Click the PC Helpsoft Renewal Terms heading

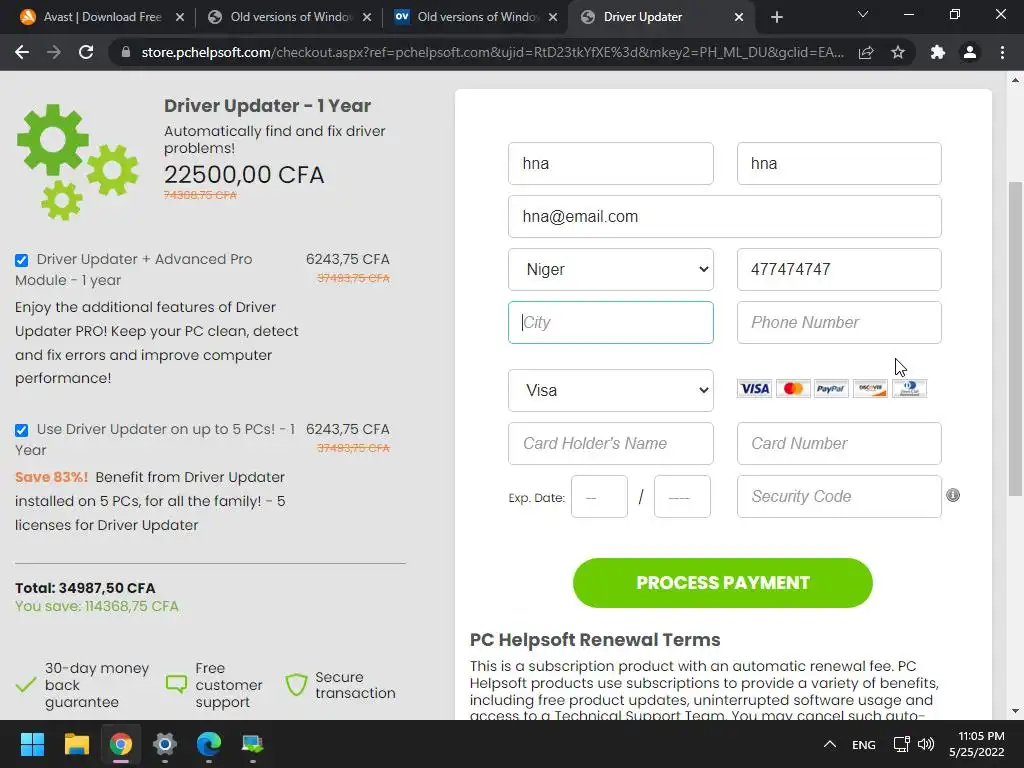[x=595, y=639]
